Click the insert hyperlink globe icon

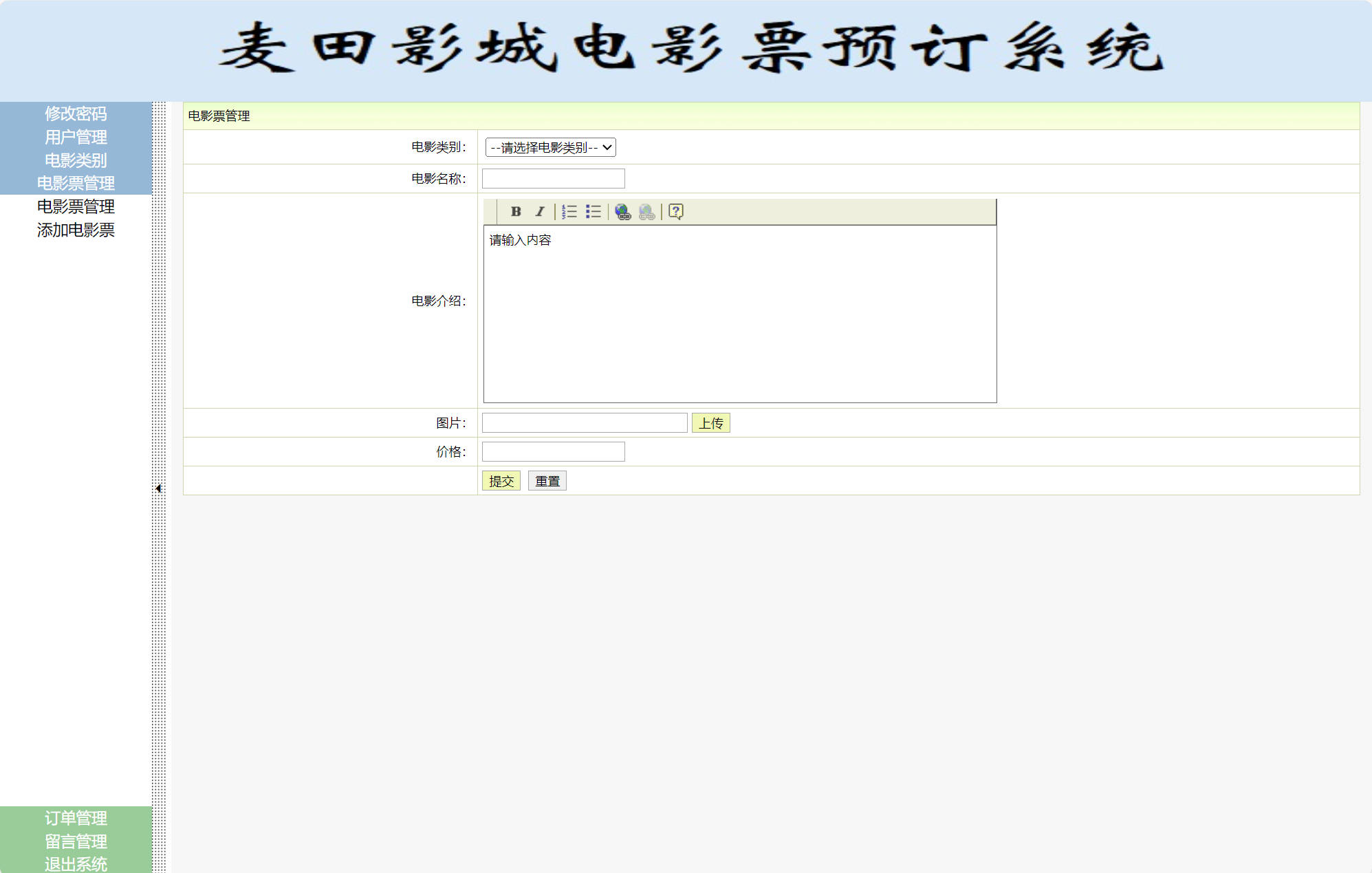623,212
